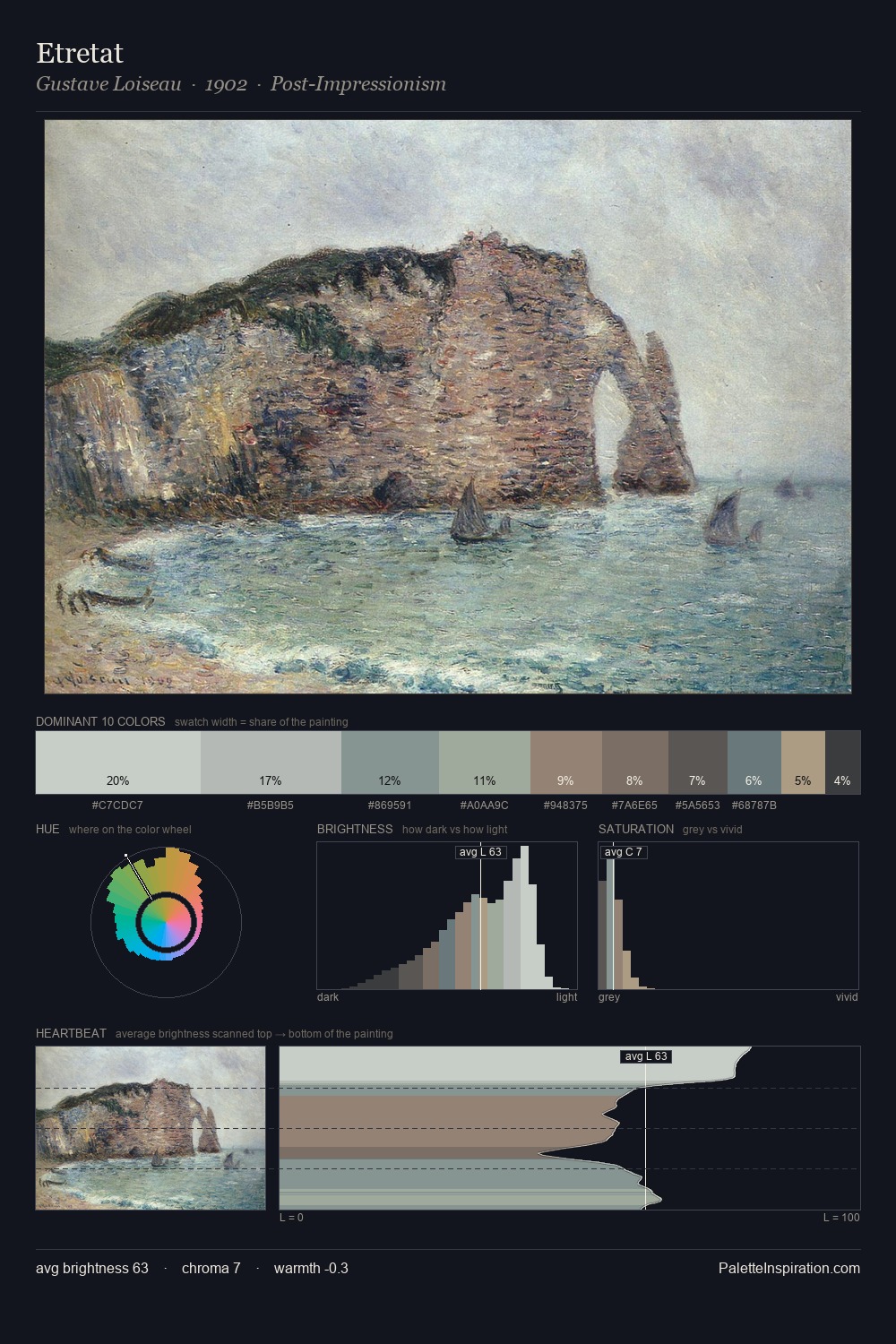Open the PaletteInspiration.com link
The height and width of the screenshot is (1344, 896).
tap(789, 1268)
